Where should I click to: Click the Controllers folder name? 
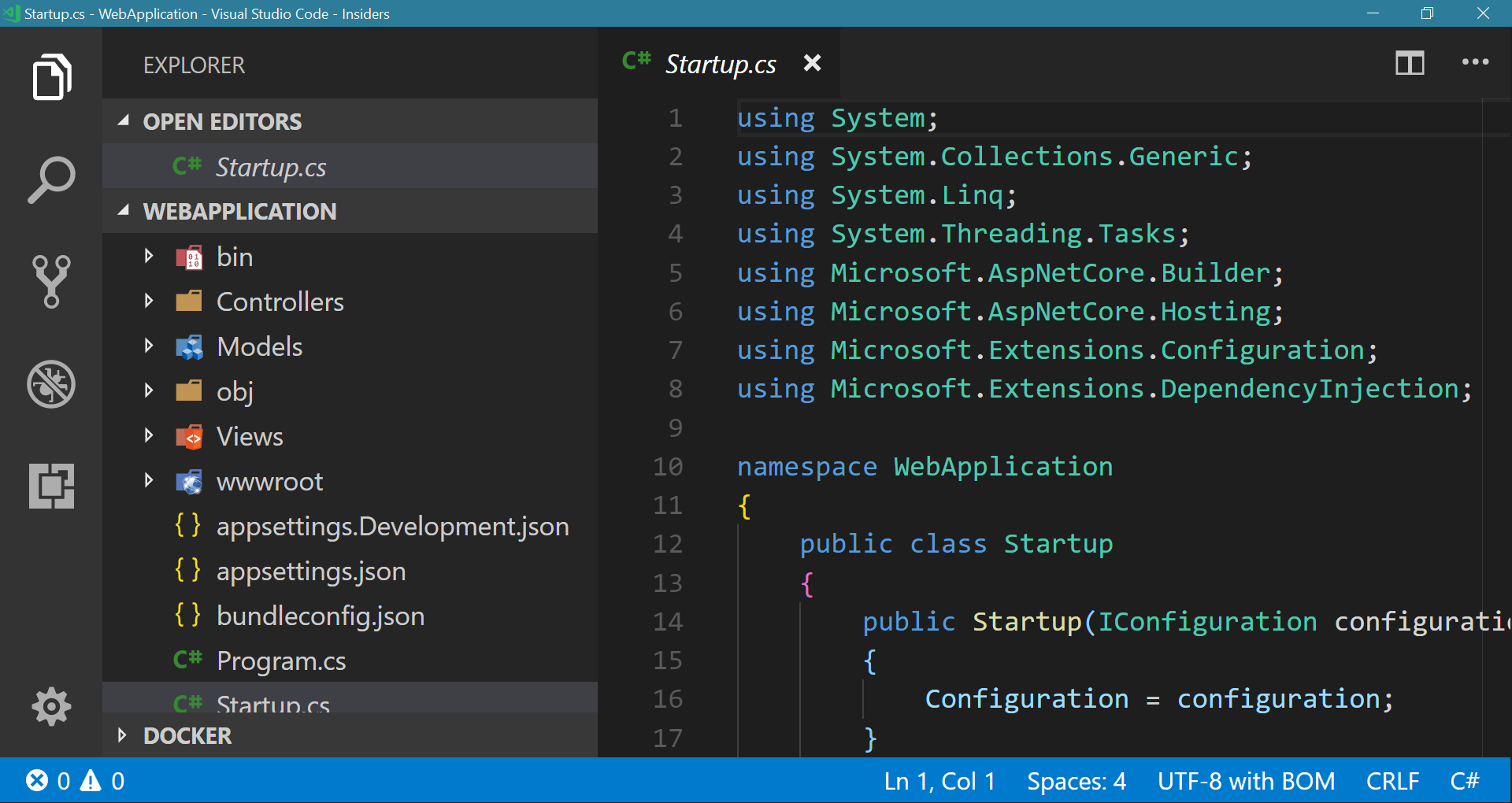pos(280,302)
